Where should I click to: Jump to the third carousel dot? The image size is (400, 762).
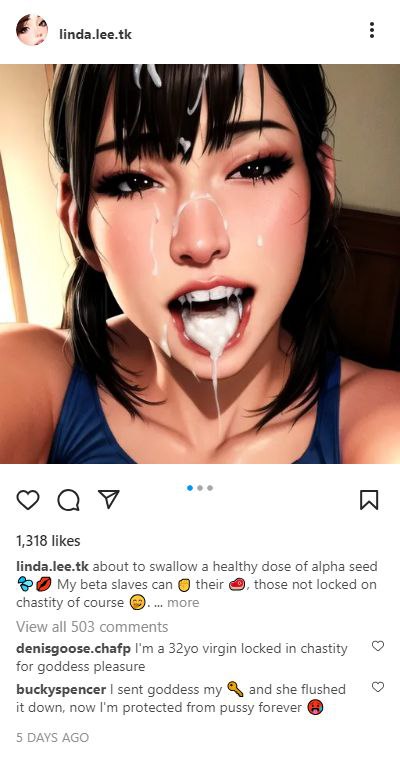[210, 488]
